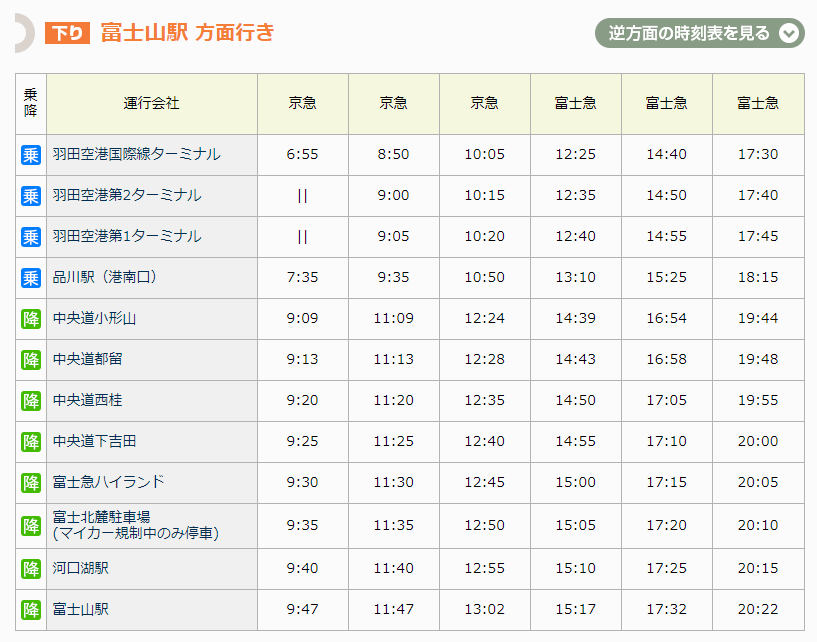Select the stop name 羽田空港第1ターミナル
The image size is (817, 642).
click(x=127, y=236)
